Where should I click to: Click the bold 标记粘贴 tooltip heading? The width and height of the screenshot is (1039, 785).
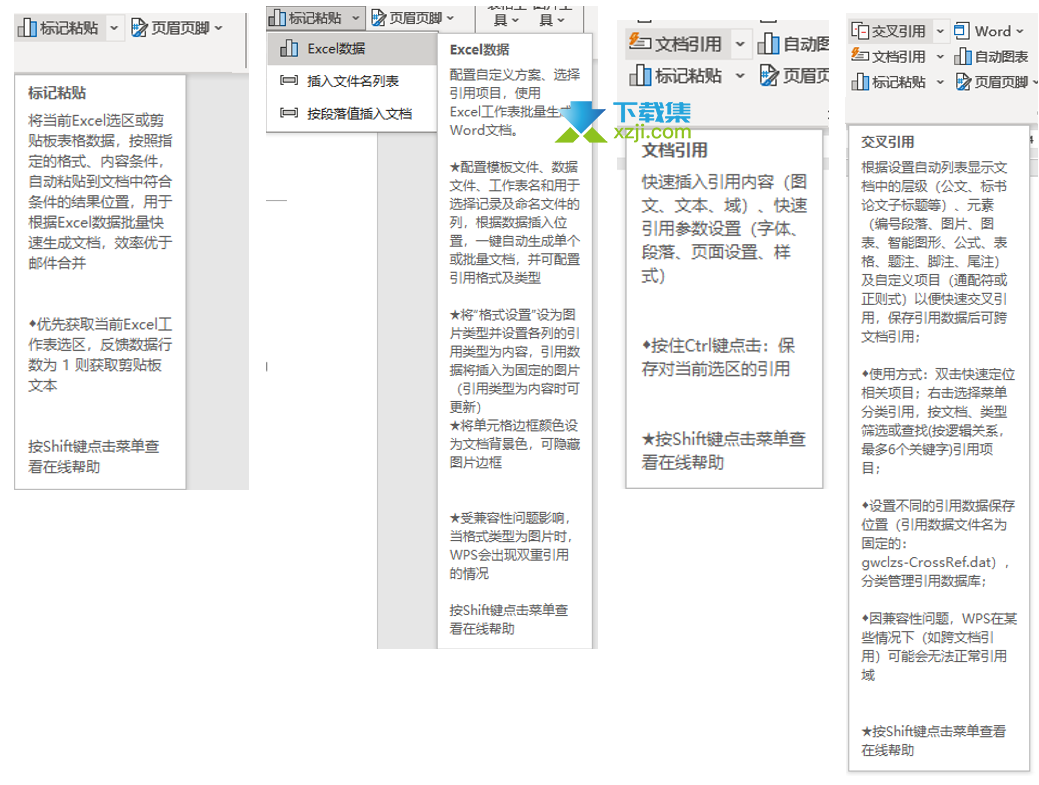[x=57, y=93]
